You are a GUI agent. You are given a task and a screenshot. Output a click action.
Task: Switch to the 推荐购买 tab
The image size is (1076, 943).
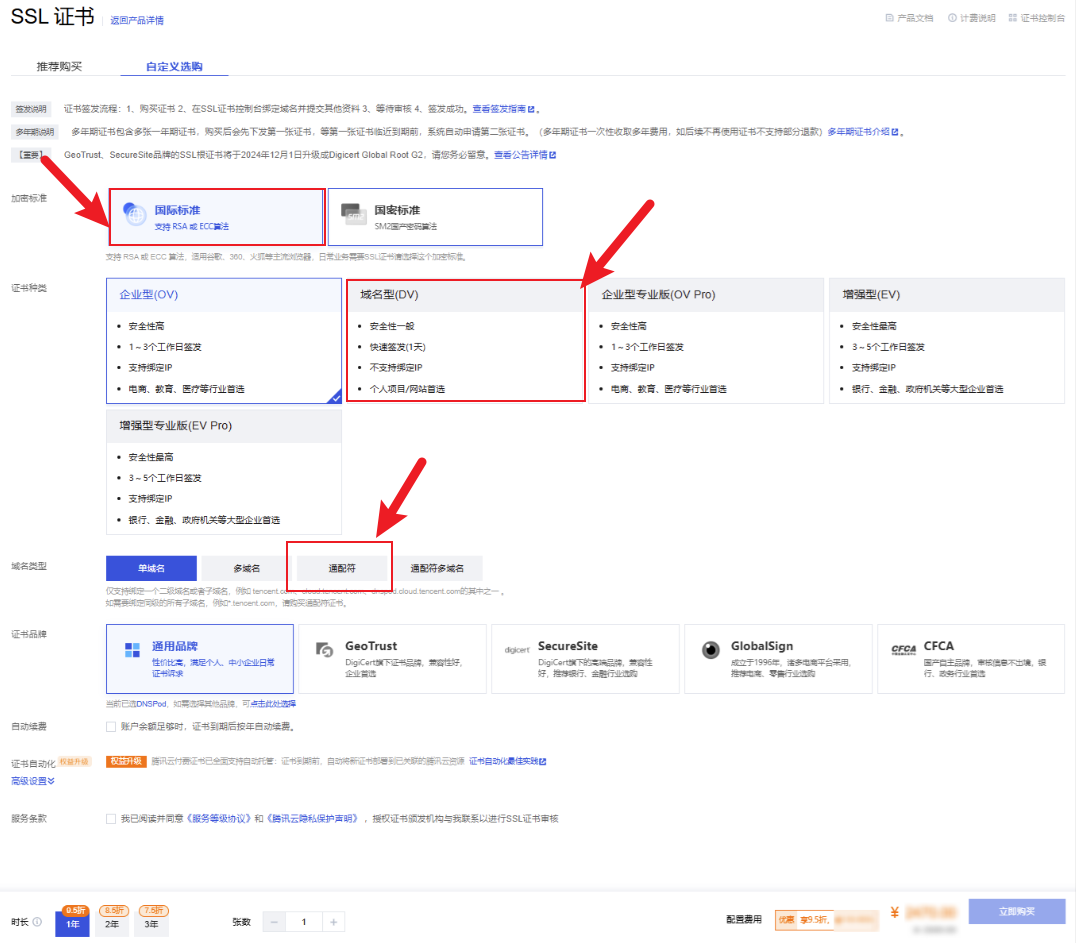pos(59,67)
